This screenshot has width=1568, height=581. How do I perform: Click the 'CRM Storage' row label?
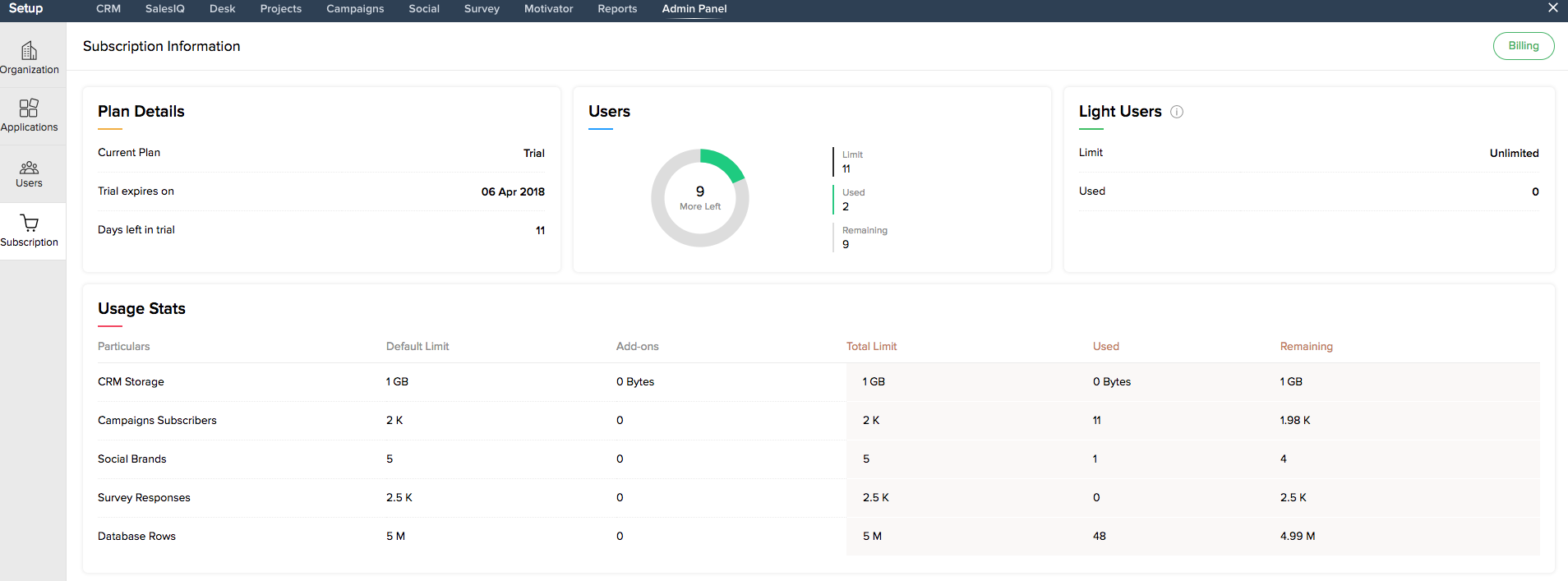[x=131, y=382]
